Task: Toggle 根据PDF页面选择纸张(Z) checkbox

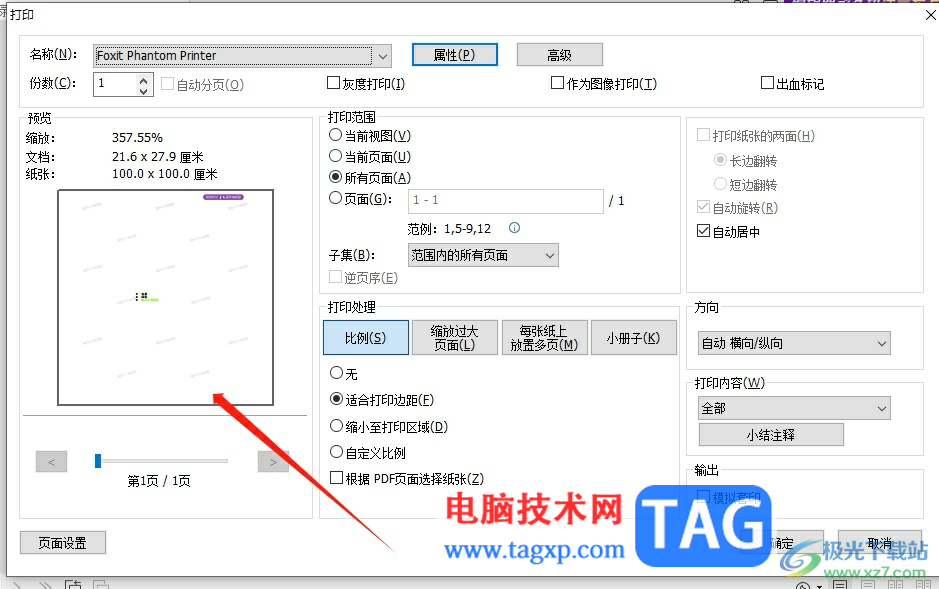Action: pos(337,478)
